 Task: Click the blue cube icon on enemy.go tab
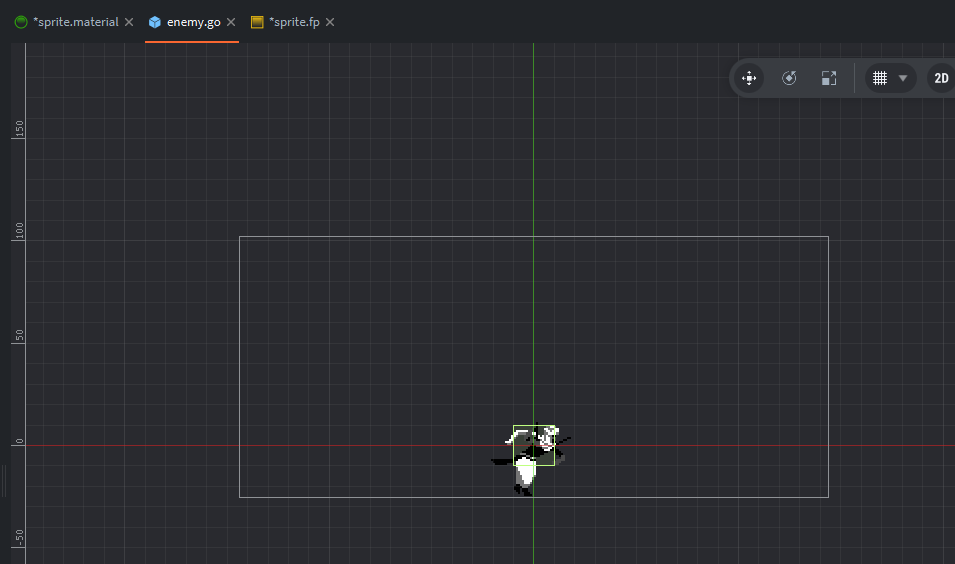pyautogui.click(x=155, y=22)
